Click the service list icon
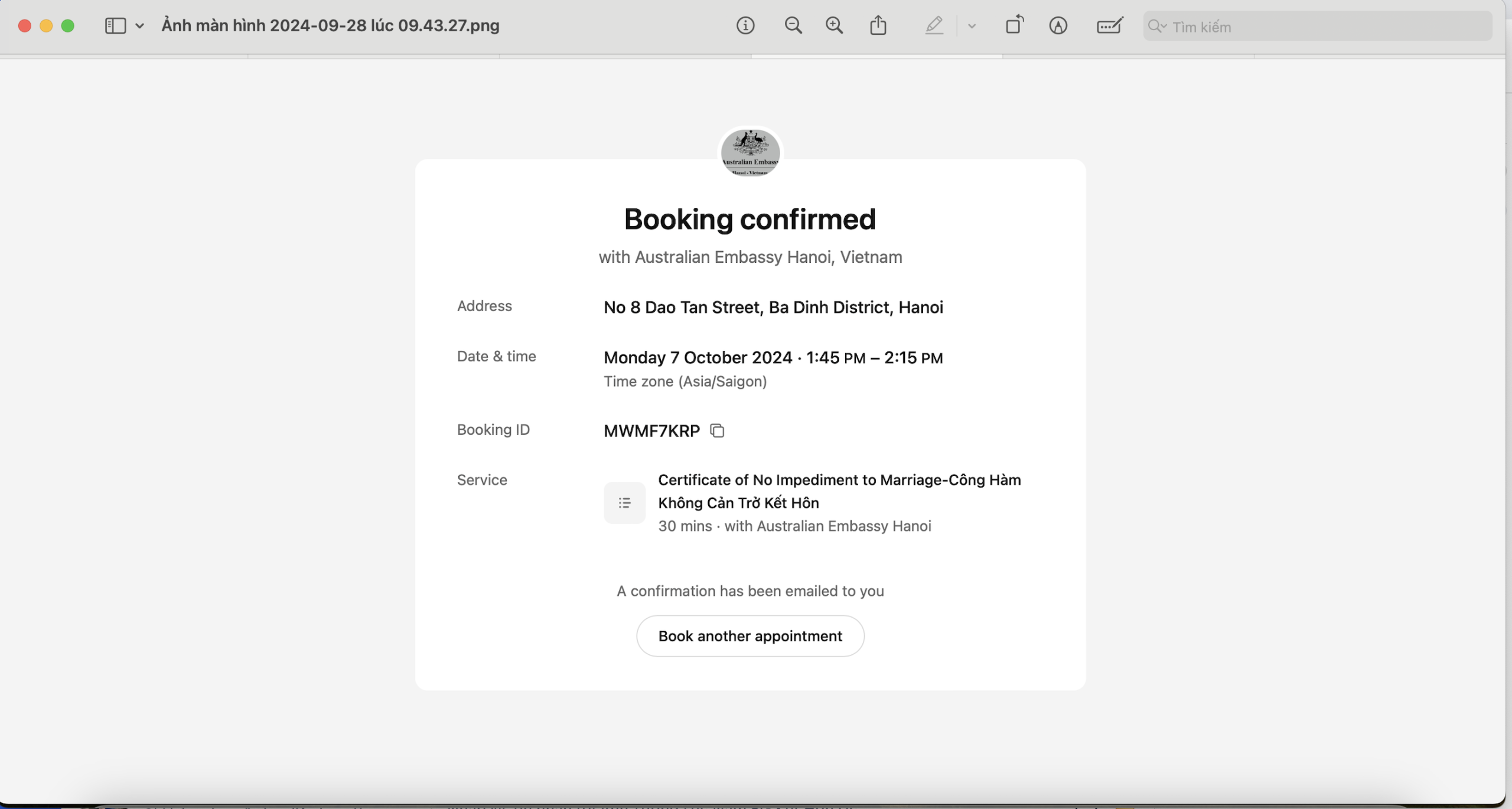Screen dimensions: 1512x809 [x=624, y=503]
